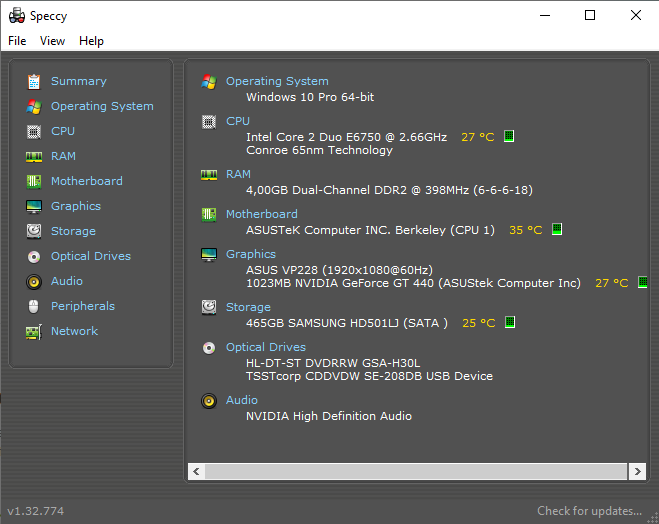Click the Optical Drives disc icon in sidebar
This screenshot has width=659, height=524.
[x=34, y=257]
